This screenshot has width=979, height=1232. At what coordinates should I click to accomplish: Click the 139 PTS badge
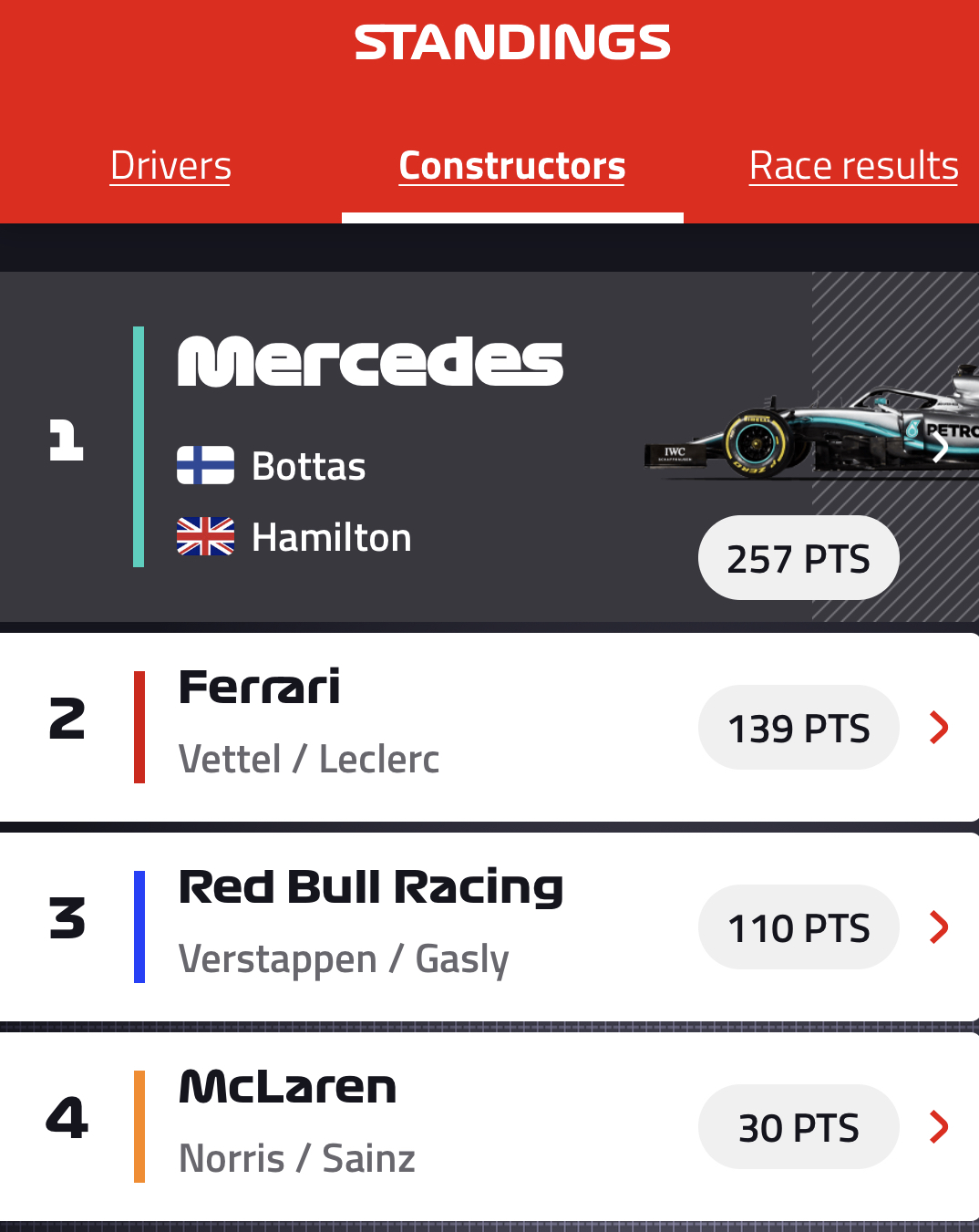799,728
